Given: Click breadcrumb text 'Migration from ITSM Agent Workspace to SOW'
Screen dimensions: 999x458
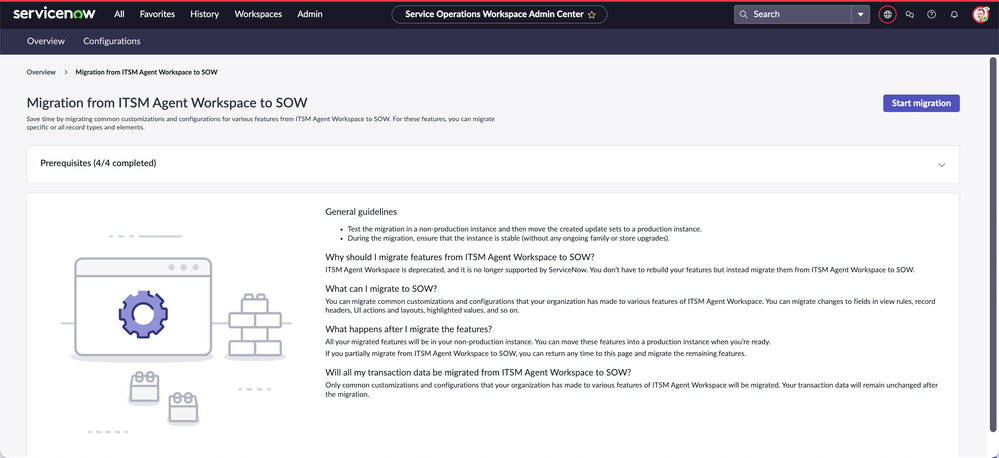Looking at the screenshot, I should point(147,72).
